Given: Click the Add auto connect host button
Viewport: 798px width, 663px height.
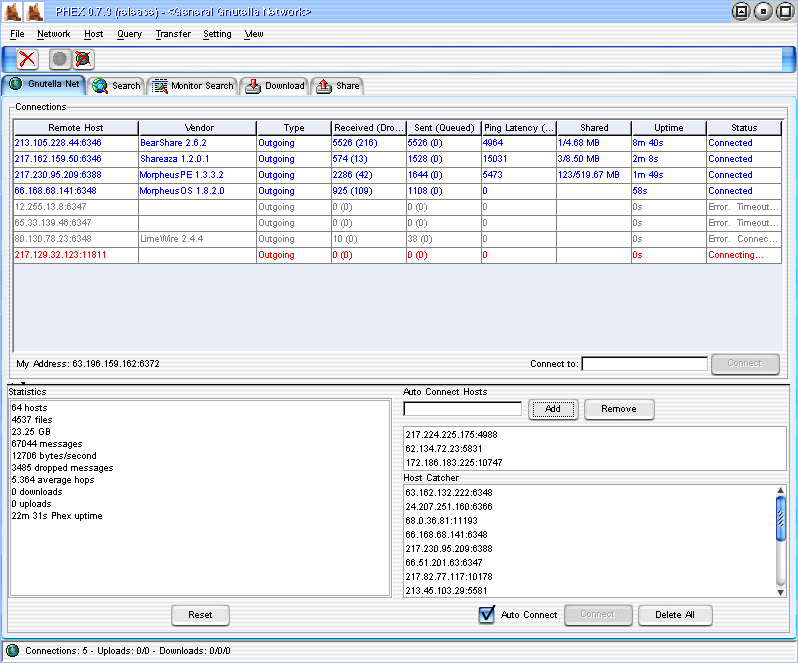Looking at the screenshot, I should 553,409.
